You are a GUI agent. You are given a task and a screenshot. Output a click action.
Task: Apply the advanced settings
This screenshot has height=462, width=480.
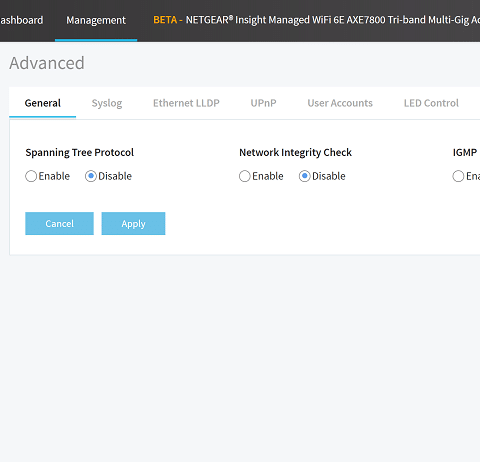[133, 223]
